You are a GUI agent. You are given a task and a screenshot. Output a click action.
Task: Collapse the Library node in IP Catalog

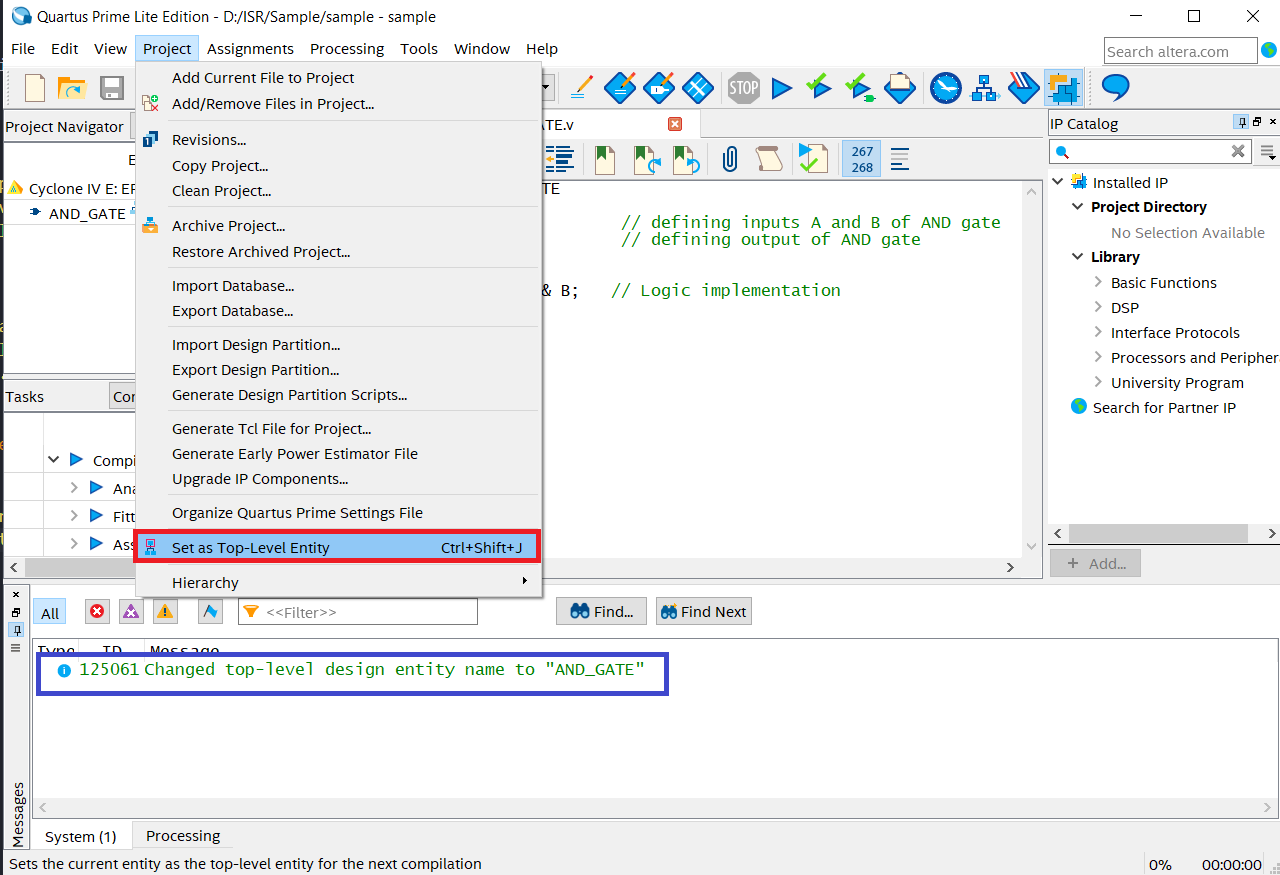pyautogui.click(x=1078, y=257)
